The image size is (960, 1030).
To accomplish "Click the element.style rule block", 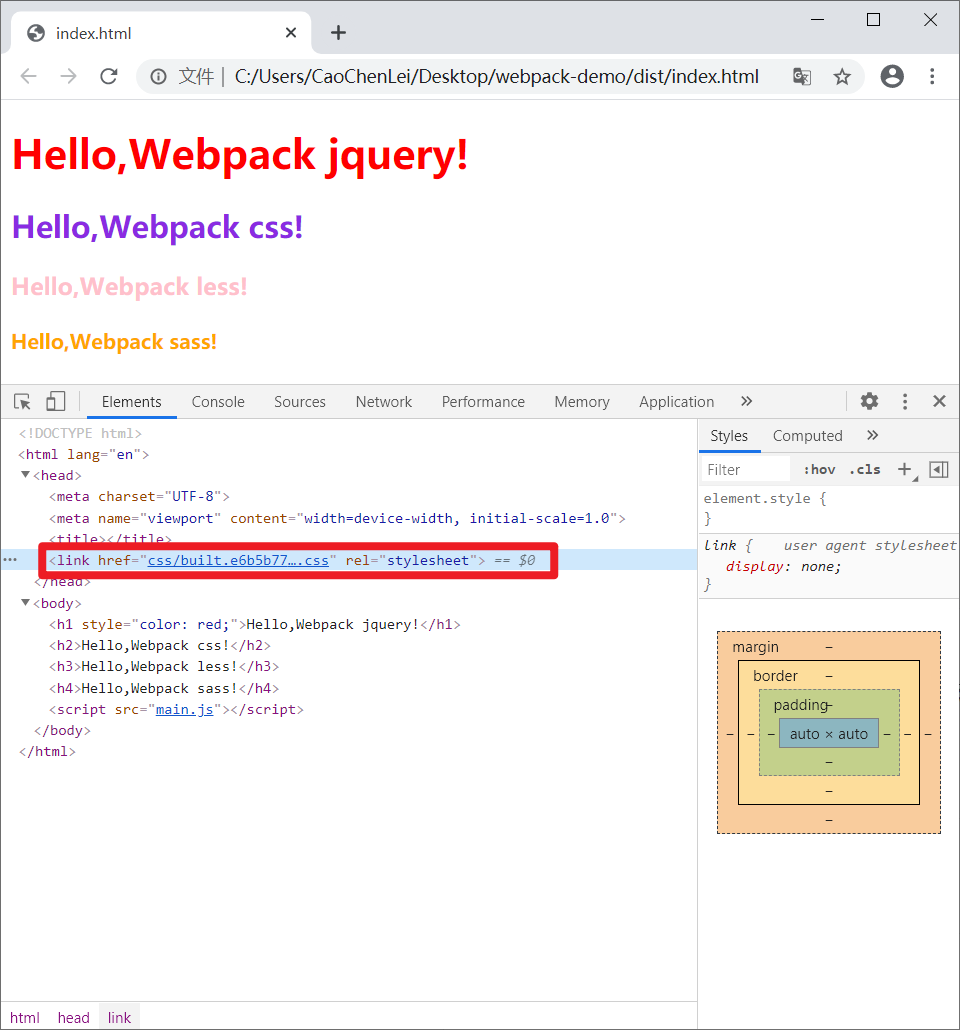I will (x=828, y=508).
